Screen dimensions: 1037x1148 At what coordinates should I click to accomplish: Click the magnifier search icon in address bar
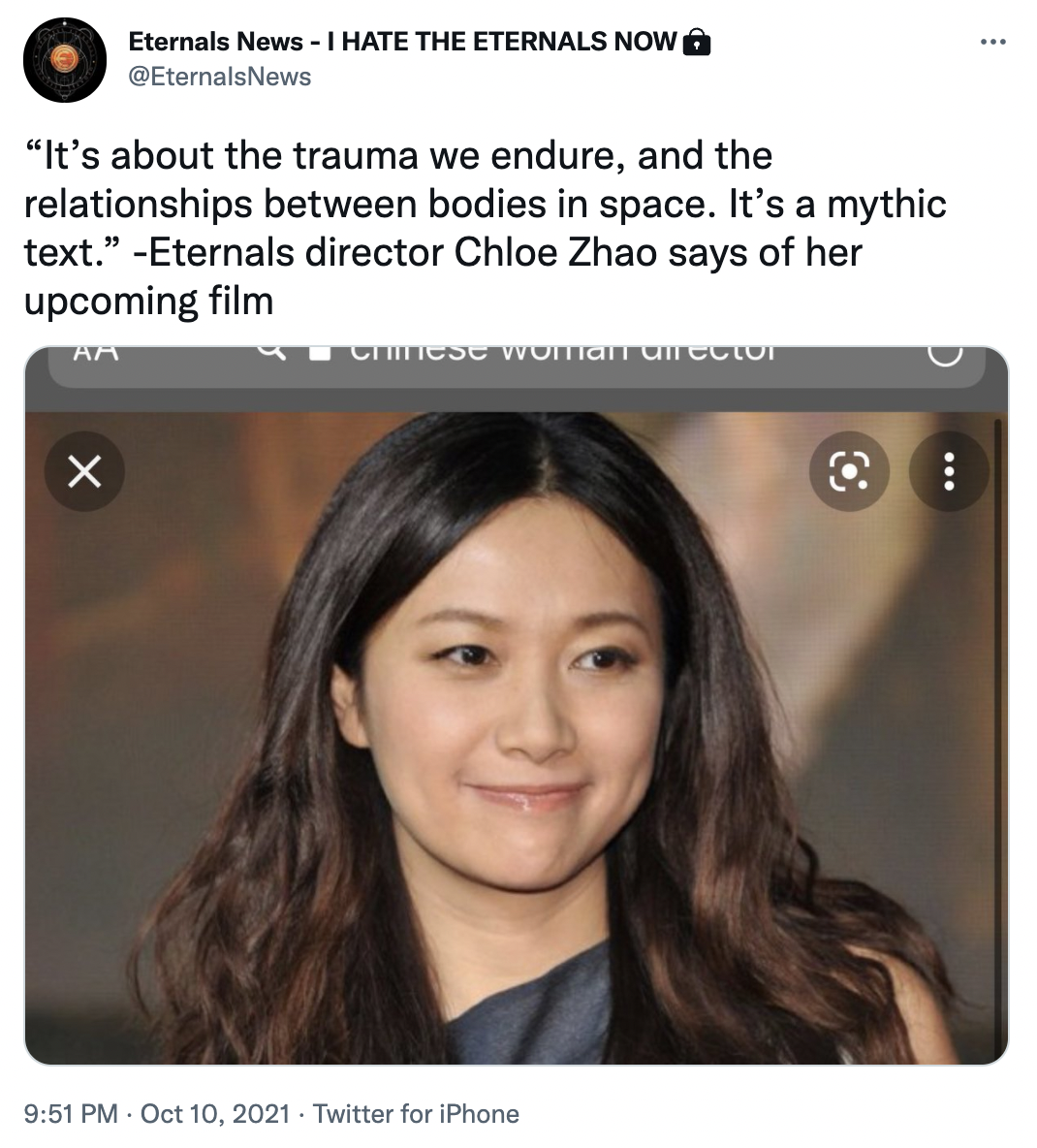tap(270, 352)
